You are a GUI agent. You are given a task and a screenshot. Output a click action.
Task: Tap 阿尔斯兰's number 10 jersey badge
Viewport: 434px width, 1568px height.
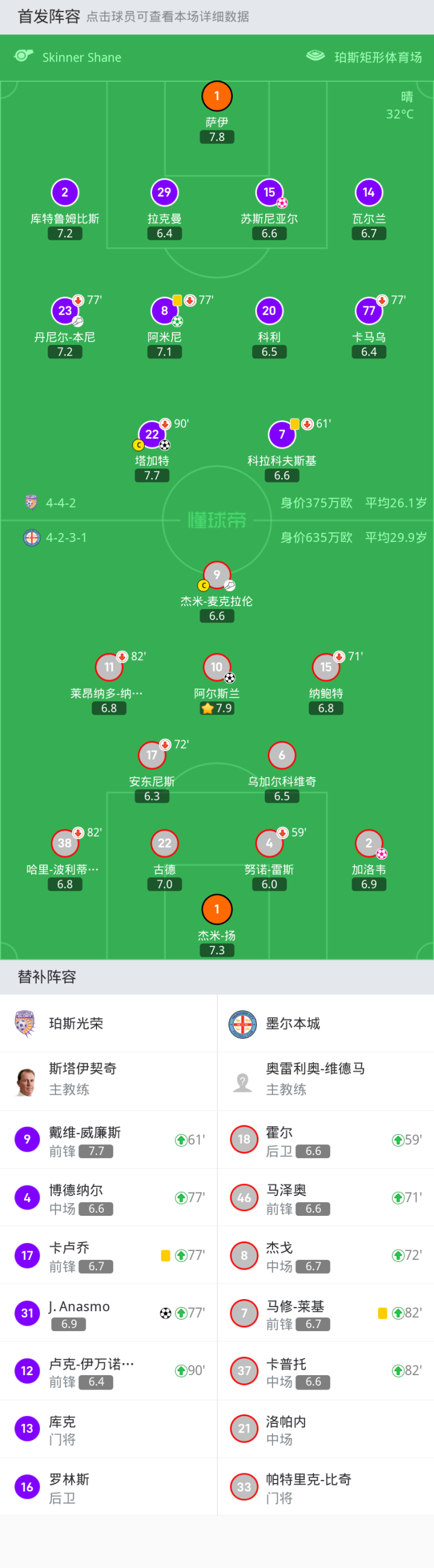[216, 667]
